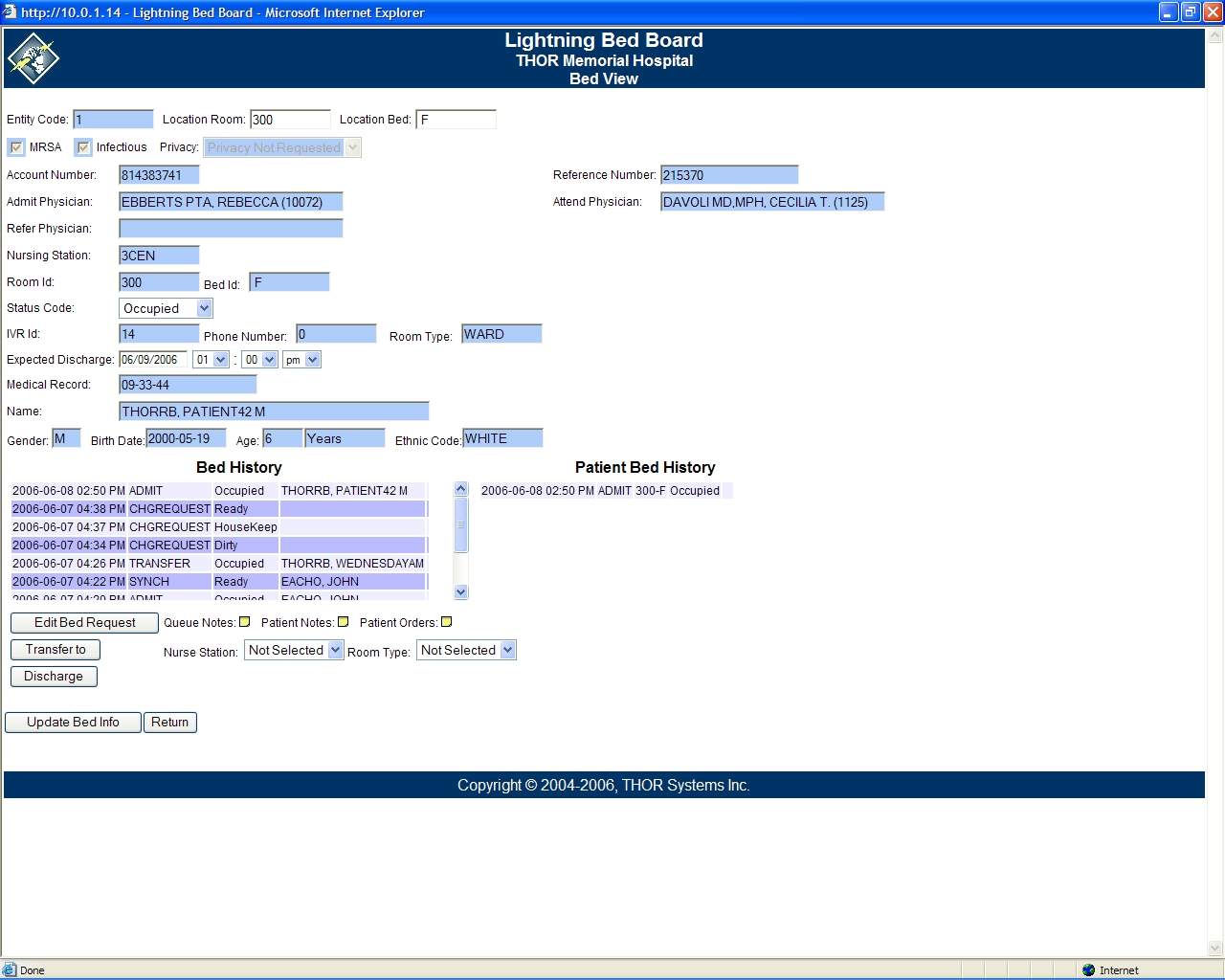Click the Copyright THOR Systems Inc. footer text
The height and width of the screenshot is (980, 1225).
tap(603, 785)
